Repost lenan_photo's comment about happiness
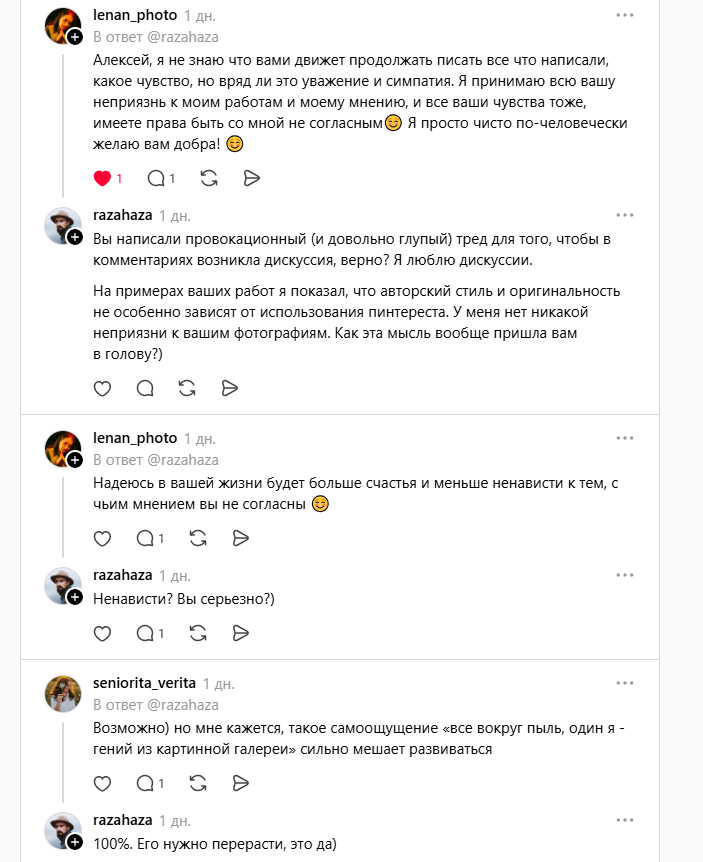 (x=190, y=537)
